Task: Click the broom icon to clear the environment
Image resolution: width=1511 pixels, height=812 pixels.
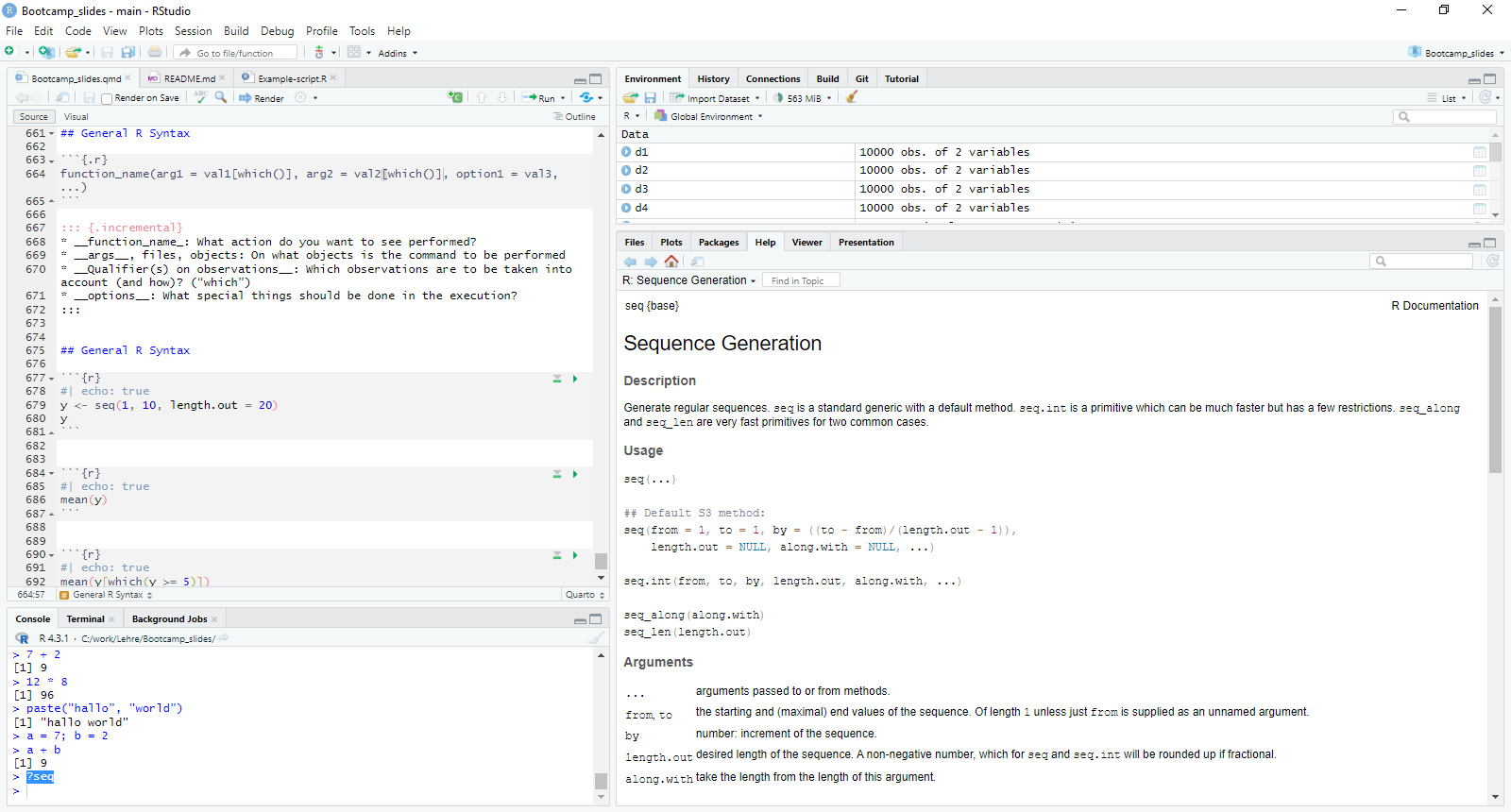Action: pyautogui.click(x=851, y=97)
